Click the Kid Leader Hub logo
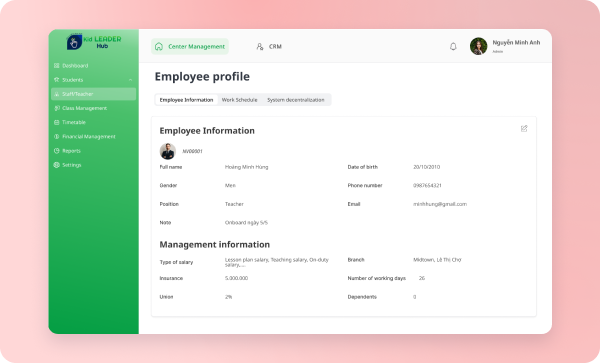This screenshot has width=600, height=363. (94, 42)
